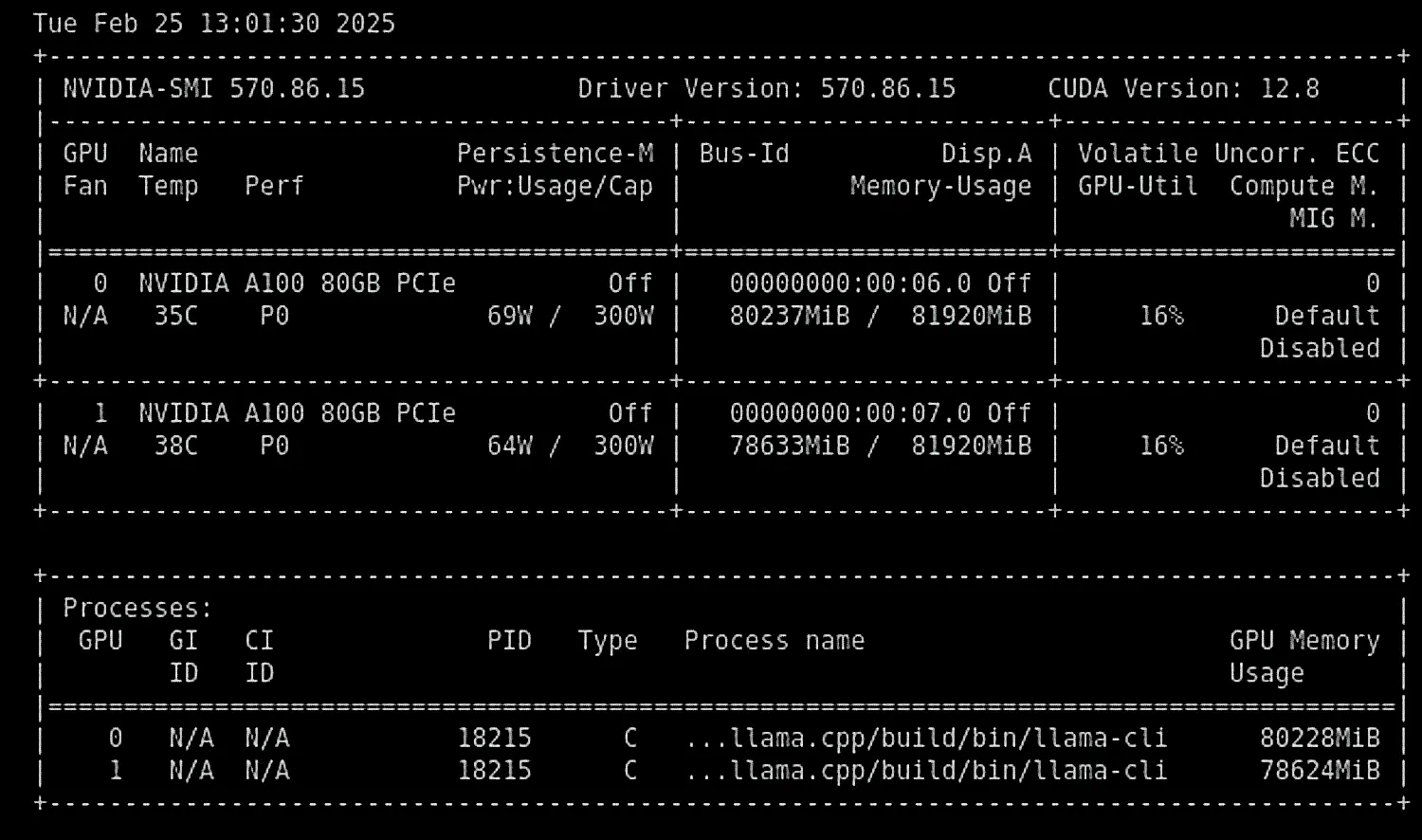The width and height of the screenshot is (1422, 840).
Task: Click the "Pwr:Usage/Cap" column header
Action: tap(556, 186)
